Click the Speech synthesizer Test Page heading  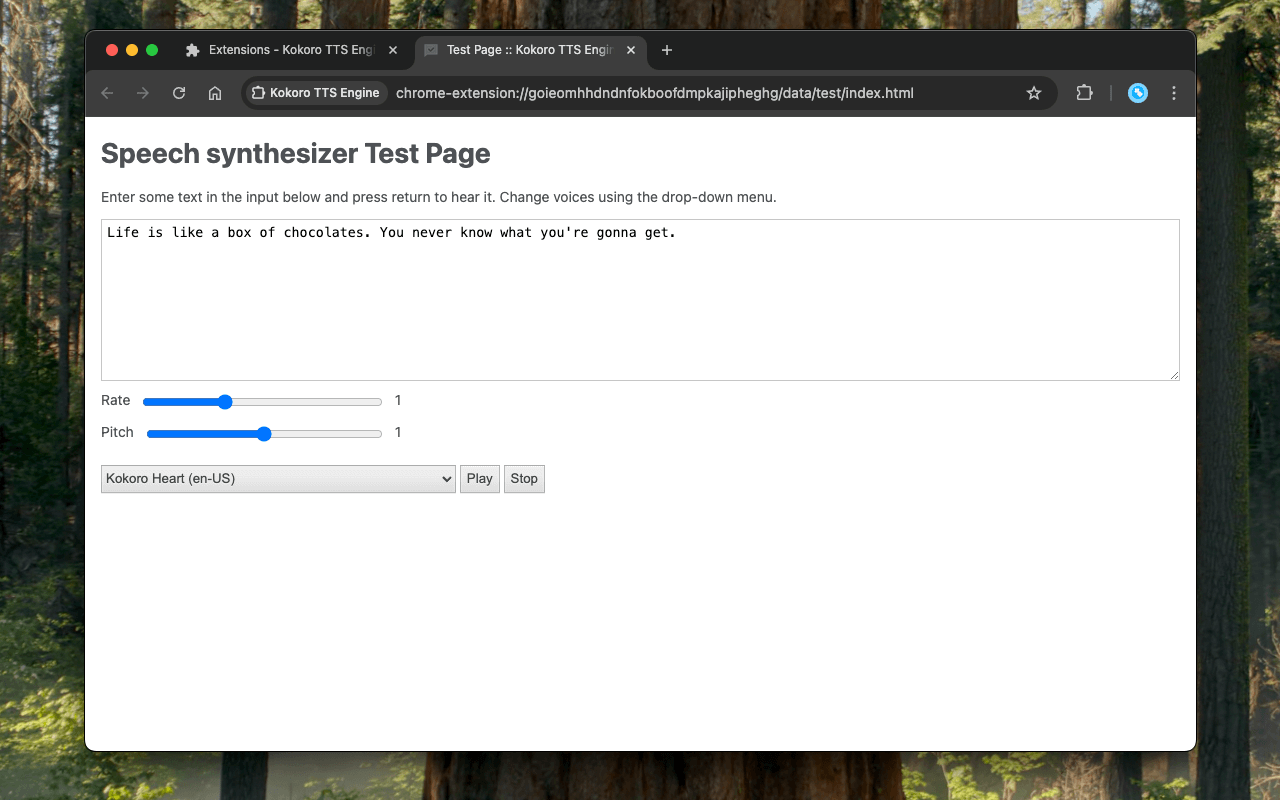click(x=296, y=153)
